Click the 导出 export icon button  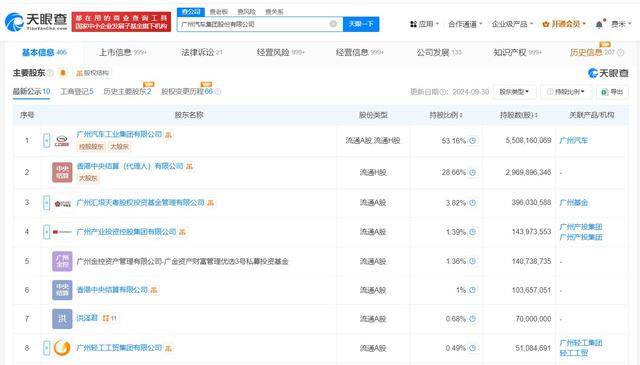pyautogui.click(x=612, y=92)
